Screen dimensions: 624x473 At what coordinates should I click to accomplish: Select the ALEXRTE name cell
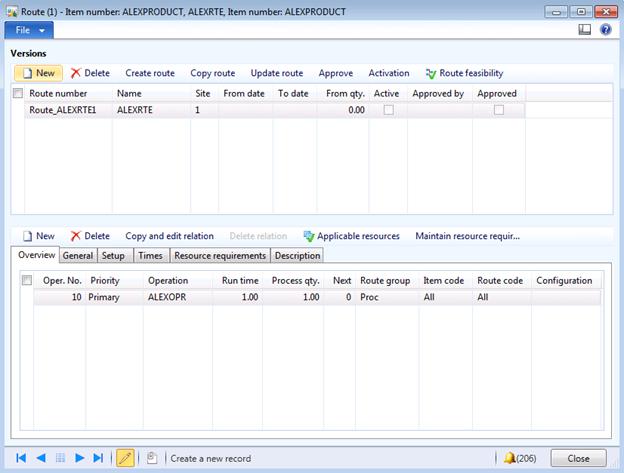(x=152, y=110)
